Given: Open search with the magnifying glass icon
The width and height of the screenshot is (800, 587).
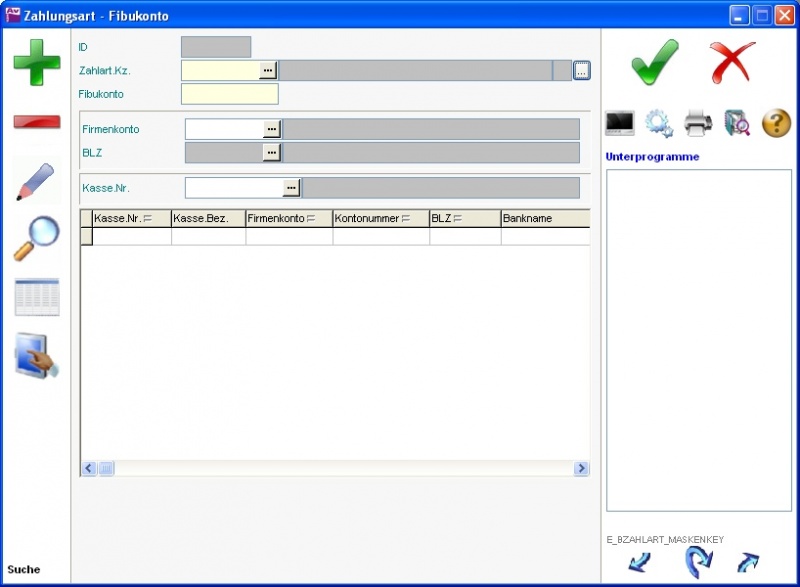Looking at the screenshot, I should (36, 239).
